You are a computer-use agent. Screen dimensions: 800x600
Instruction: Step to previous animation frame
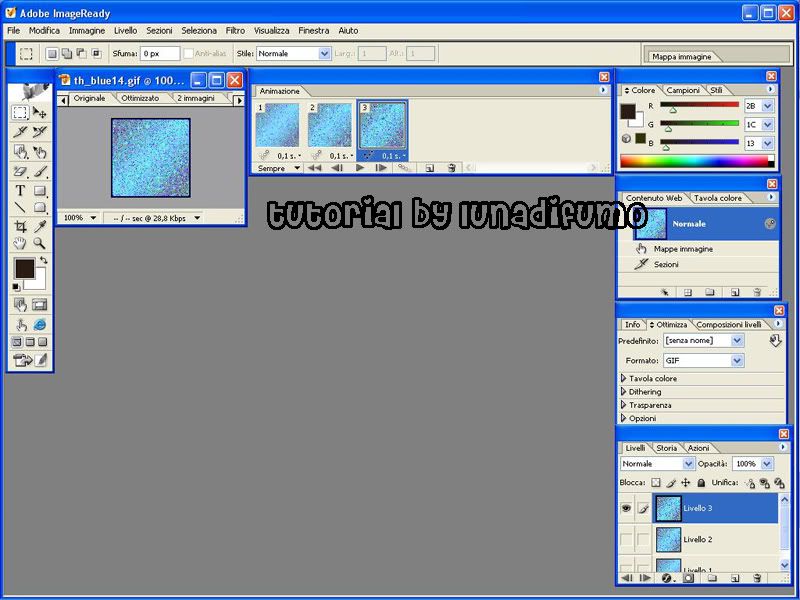(x=337, y=167)
